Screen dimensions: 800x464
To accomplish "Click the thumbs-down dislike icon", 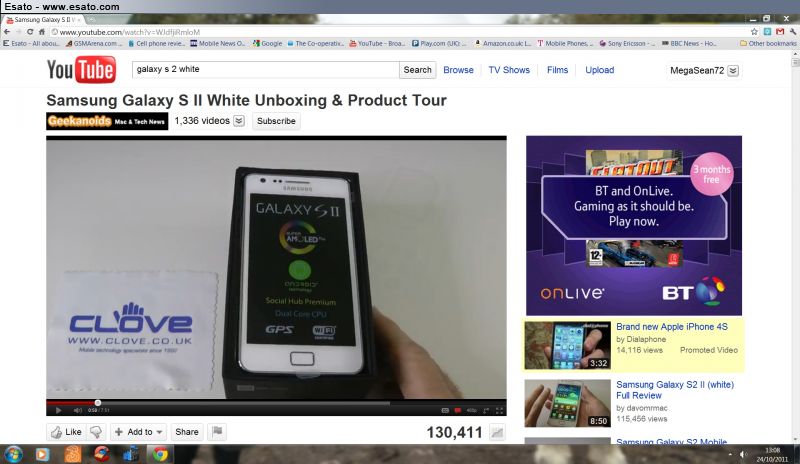I will tap(96, 432).
